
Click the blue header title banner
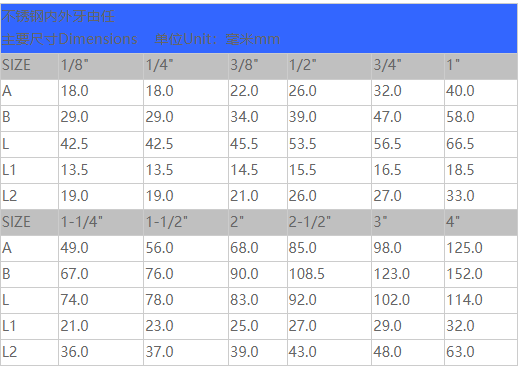coord(259,29)
